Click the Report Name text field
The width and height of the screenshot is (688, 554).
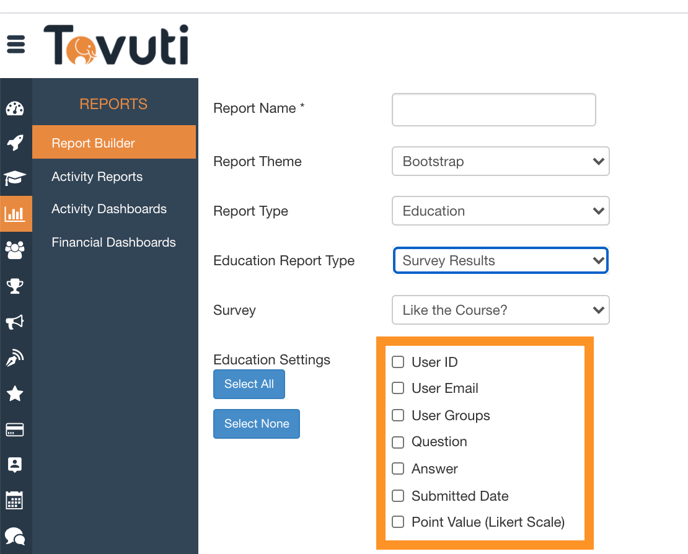click(x=493, y=109)
